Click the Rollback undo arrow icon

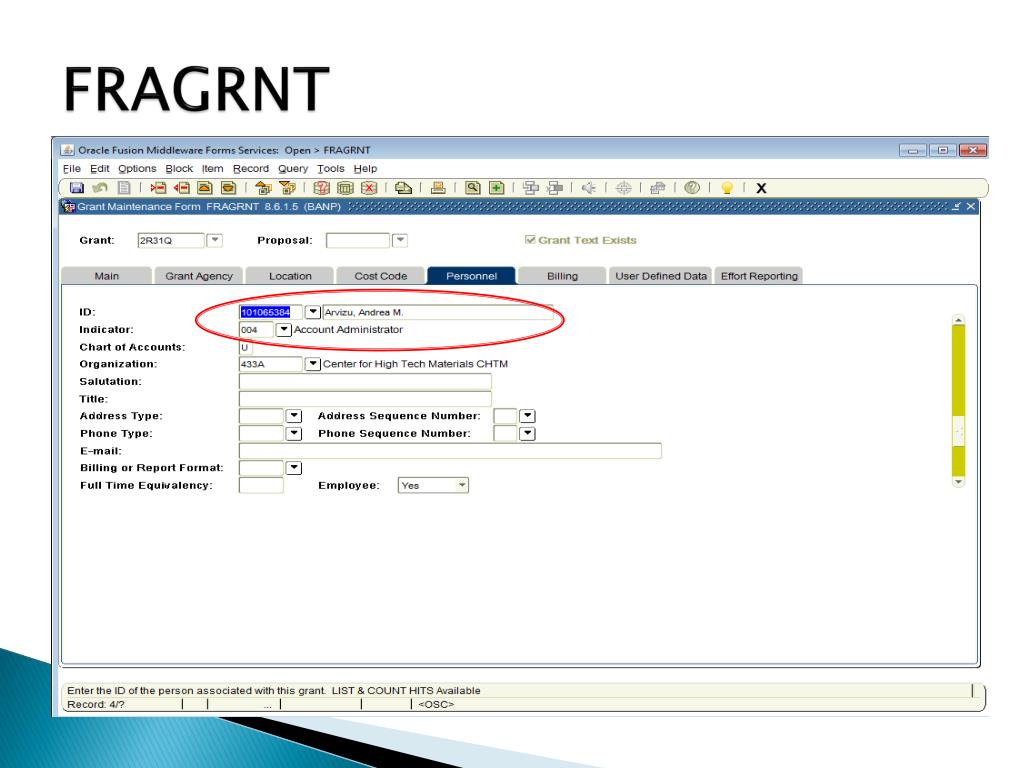click(x=100, y=188)
